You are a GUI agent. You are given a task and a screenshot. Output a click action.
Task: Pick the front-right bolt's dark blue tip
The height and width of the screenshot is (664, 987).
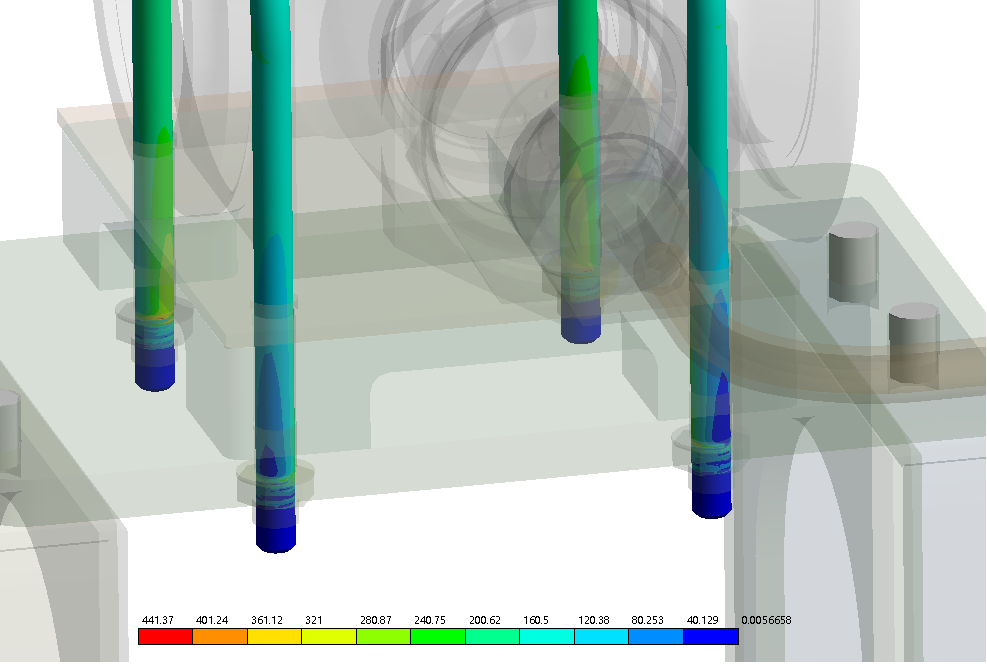(x=711, y=495)
